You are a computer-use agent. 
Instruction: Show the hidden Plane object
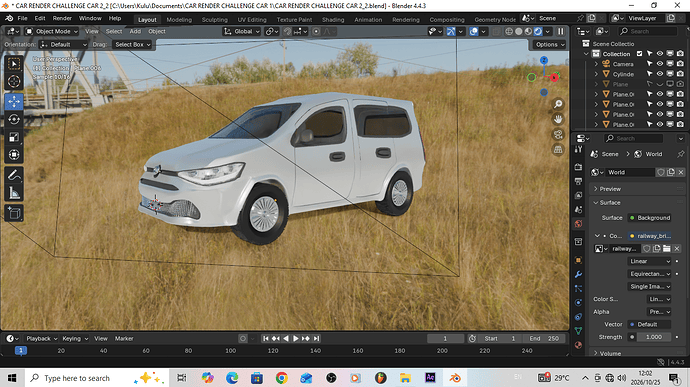[660, 84]
